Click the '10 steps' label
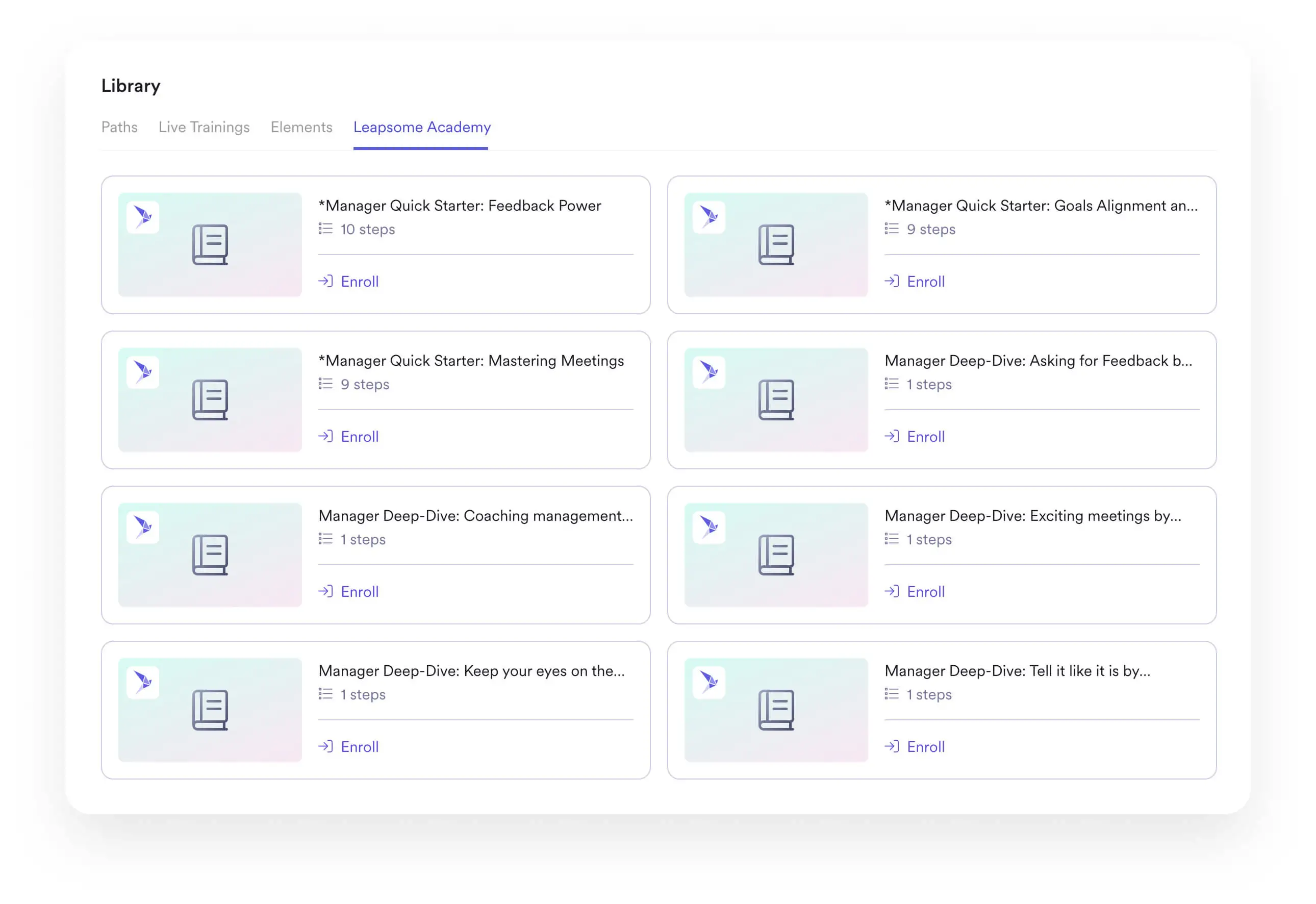Screen dimensions: 1316x904 pyautogui.click(x=367, y=230)
